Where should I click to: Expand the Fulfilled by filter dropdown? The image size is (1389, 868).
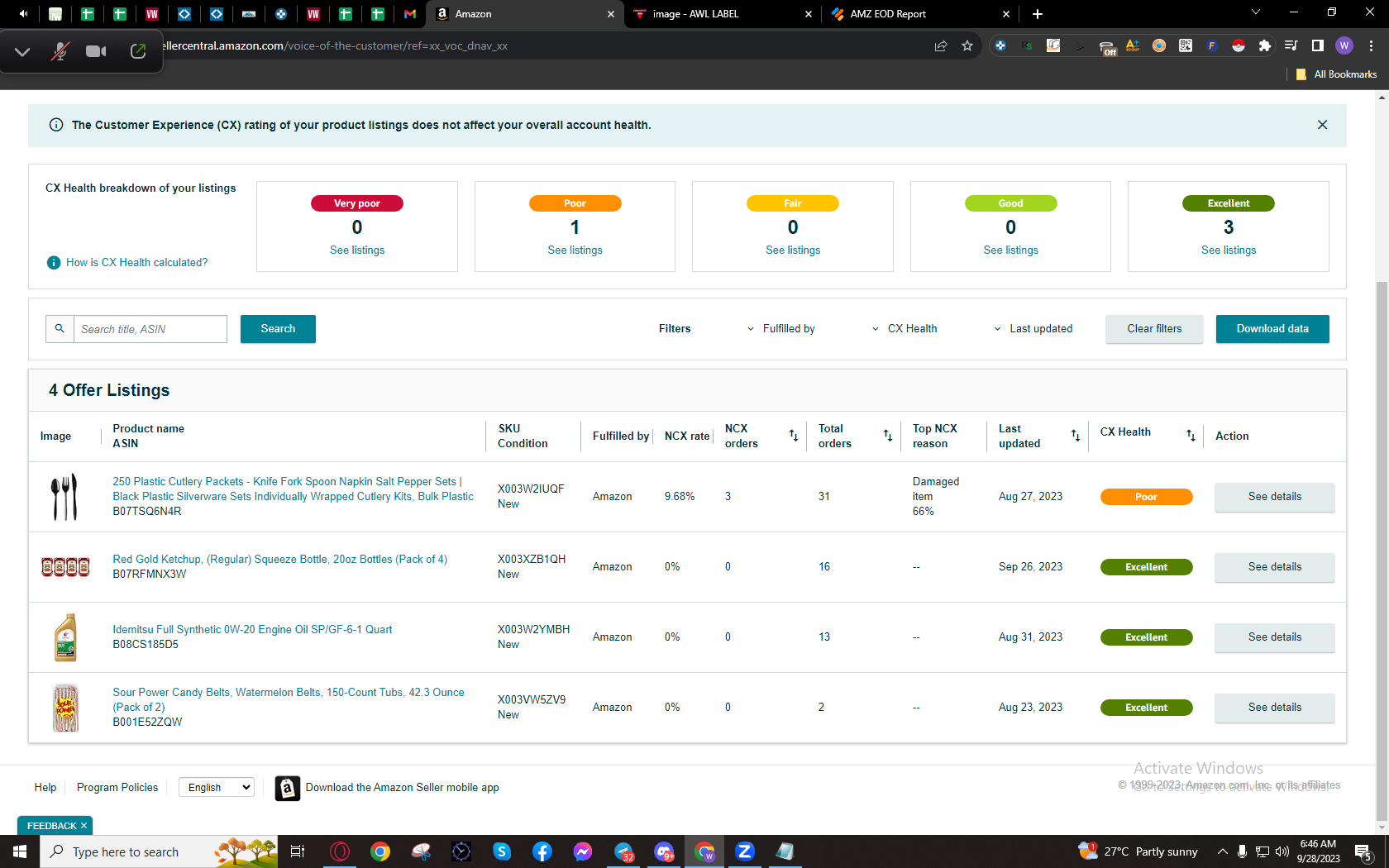(781, 329)
